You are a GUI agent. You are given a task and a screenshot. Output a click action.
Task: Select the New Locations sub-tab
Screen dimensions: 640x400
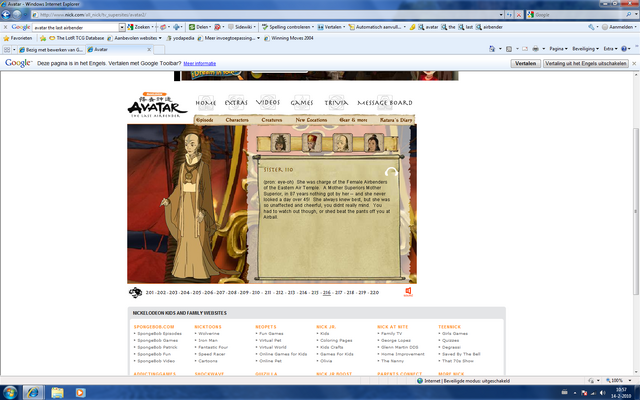(x=311, y=120)
